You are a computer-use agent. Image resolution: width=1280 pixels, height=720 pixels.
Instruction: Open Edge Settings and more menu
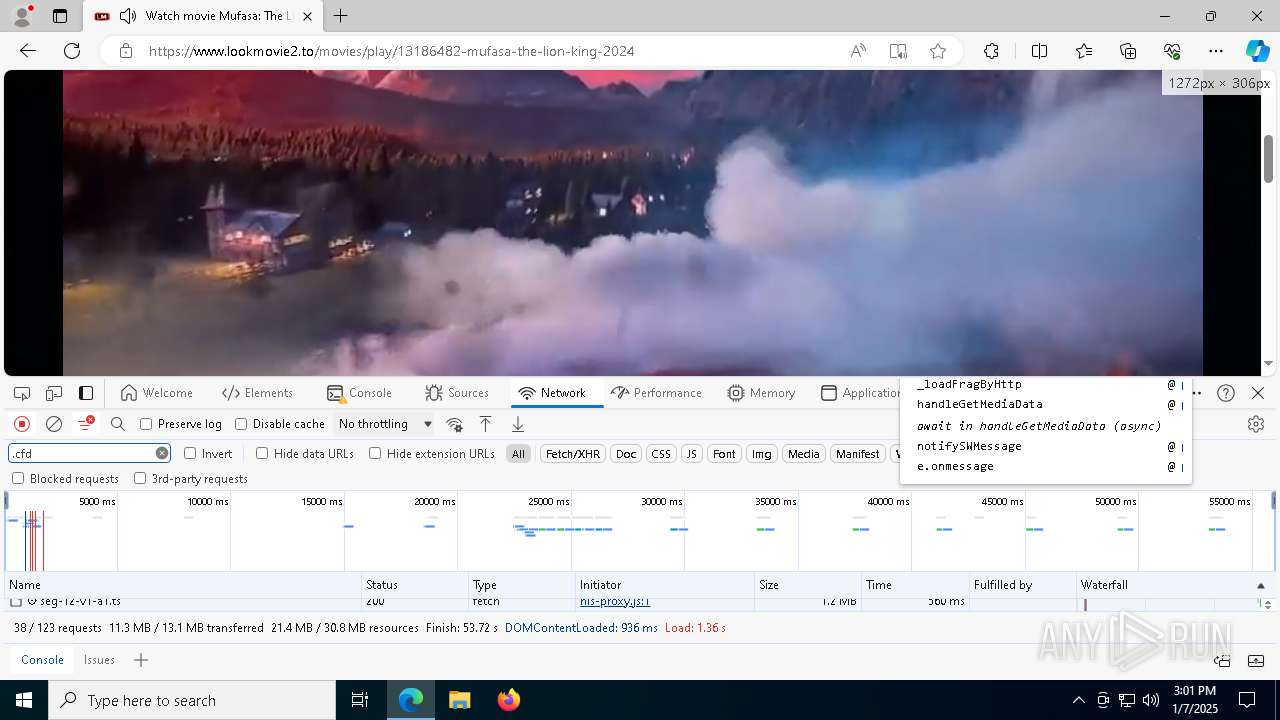click(x=1216, y=51)
